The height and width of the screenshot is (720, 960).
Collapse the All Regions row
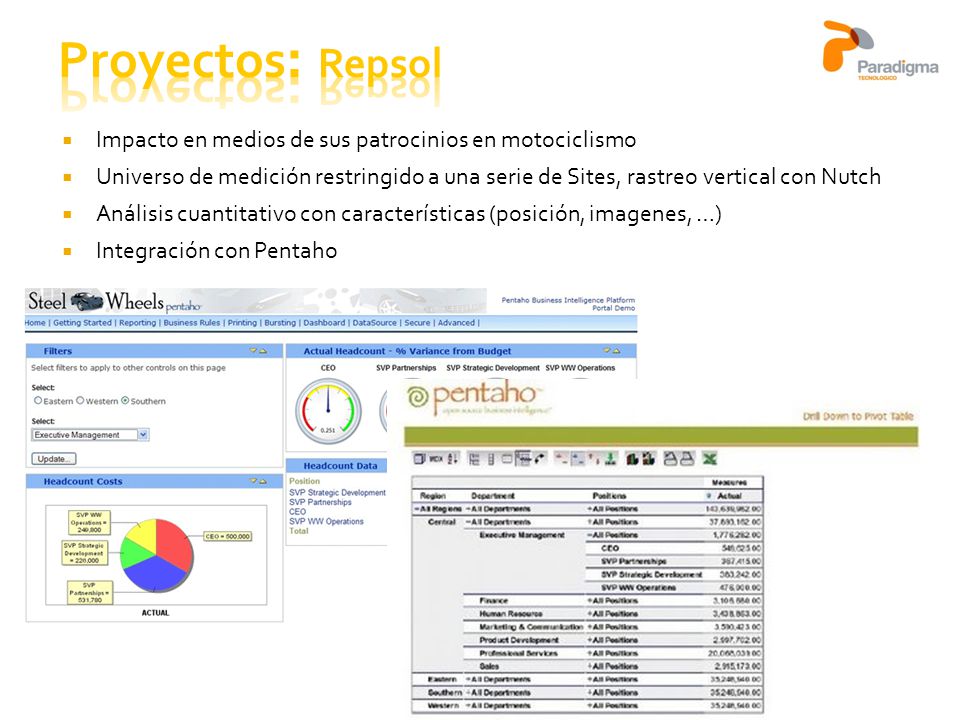click(x=417, y=509)
